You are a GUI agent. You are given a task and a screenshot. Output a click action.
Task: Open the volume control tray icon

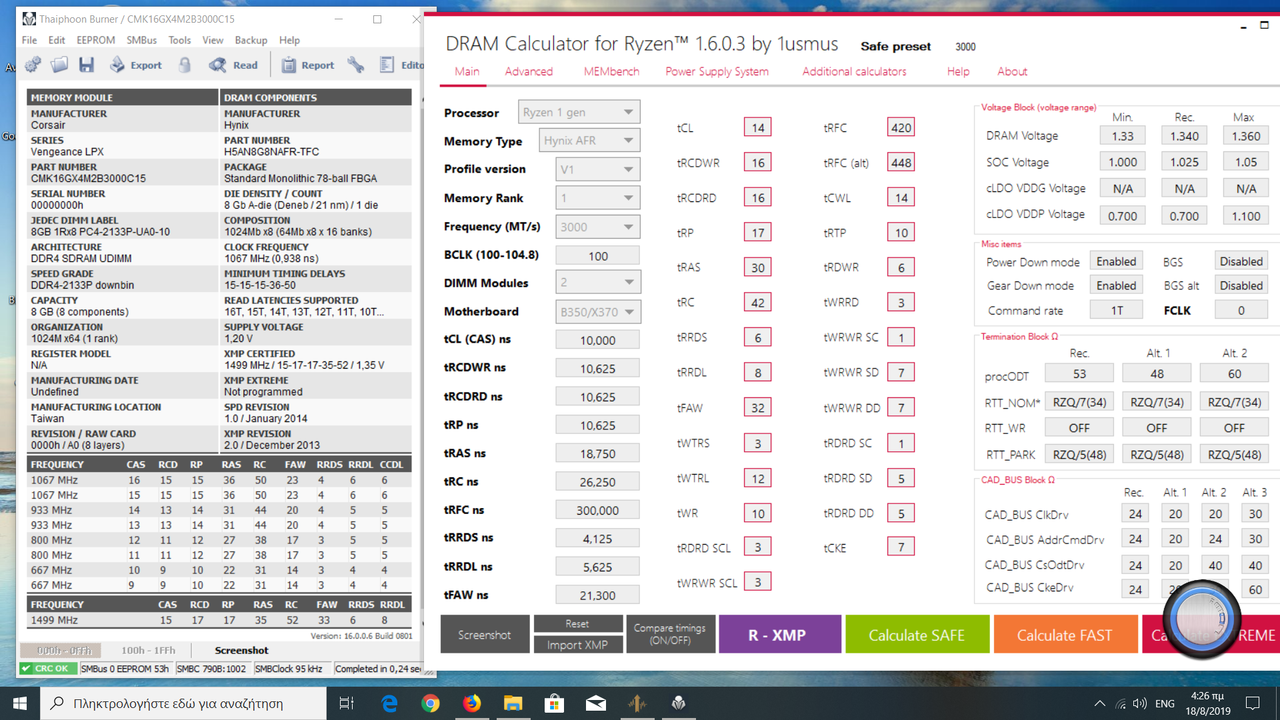point(1140,703)
